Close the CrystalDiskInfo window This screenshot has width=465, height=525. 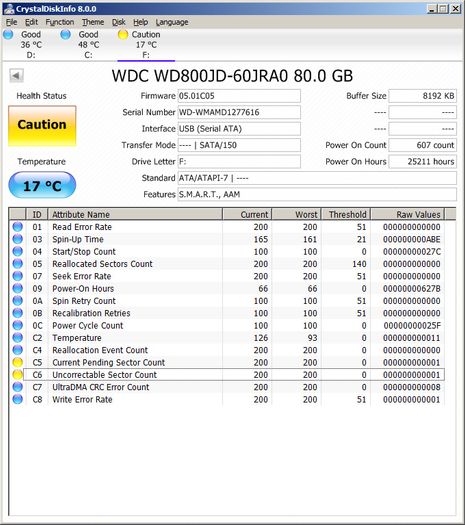coord(456,9)
